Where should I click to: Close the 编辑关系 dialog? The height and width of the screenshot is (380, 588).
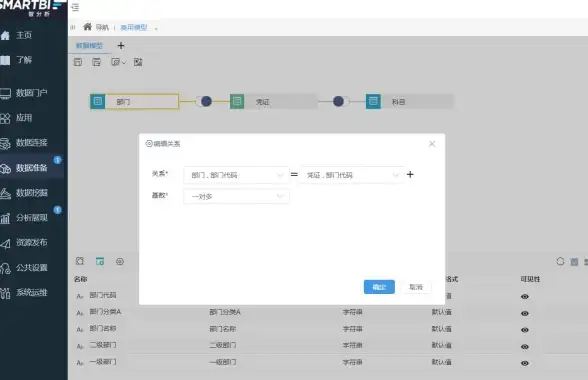pos(432,144)
